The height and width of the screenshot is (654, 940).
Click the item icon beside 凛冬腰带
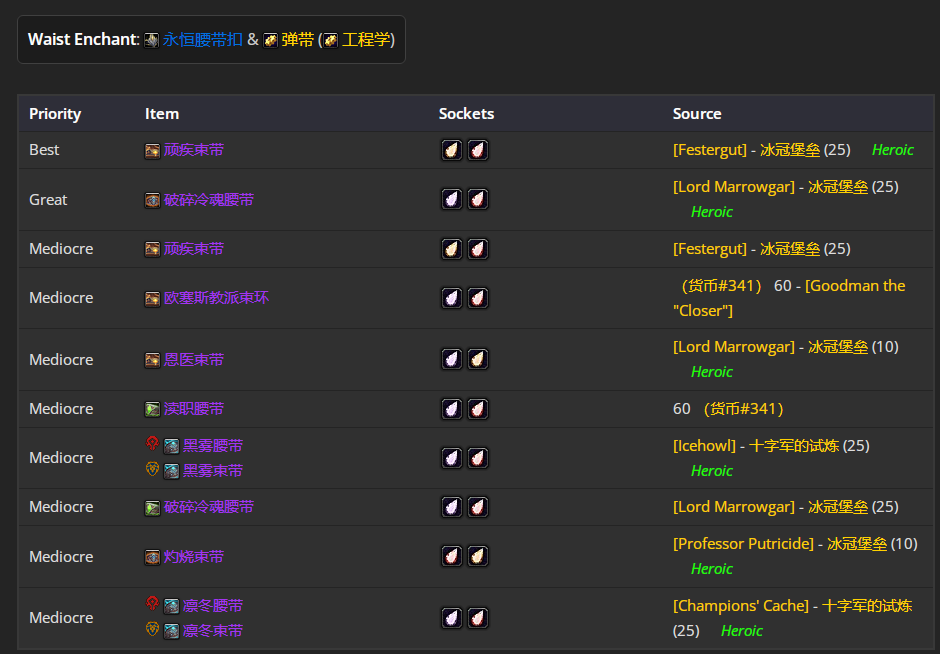tap(171, 607)
